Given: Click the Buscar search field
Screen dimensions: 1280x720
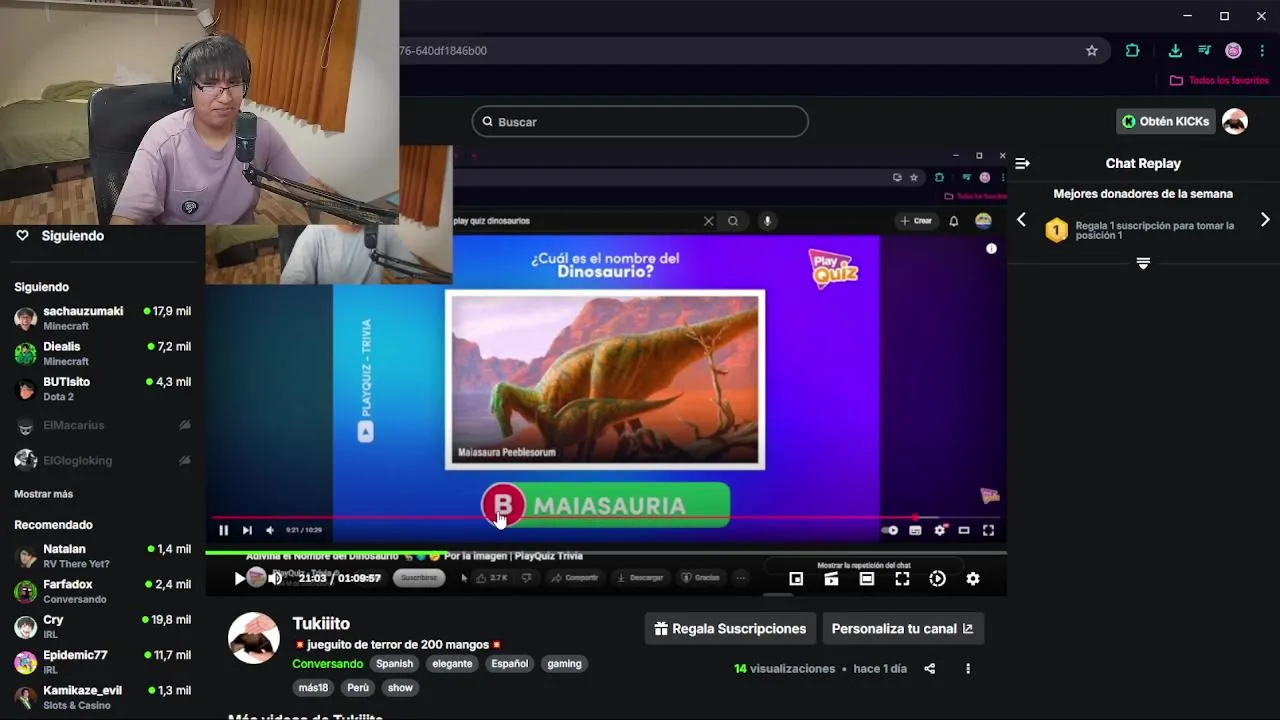Looking at the screenshot, I should pyautogui.click(x=640, y=122).
